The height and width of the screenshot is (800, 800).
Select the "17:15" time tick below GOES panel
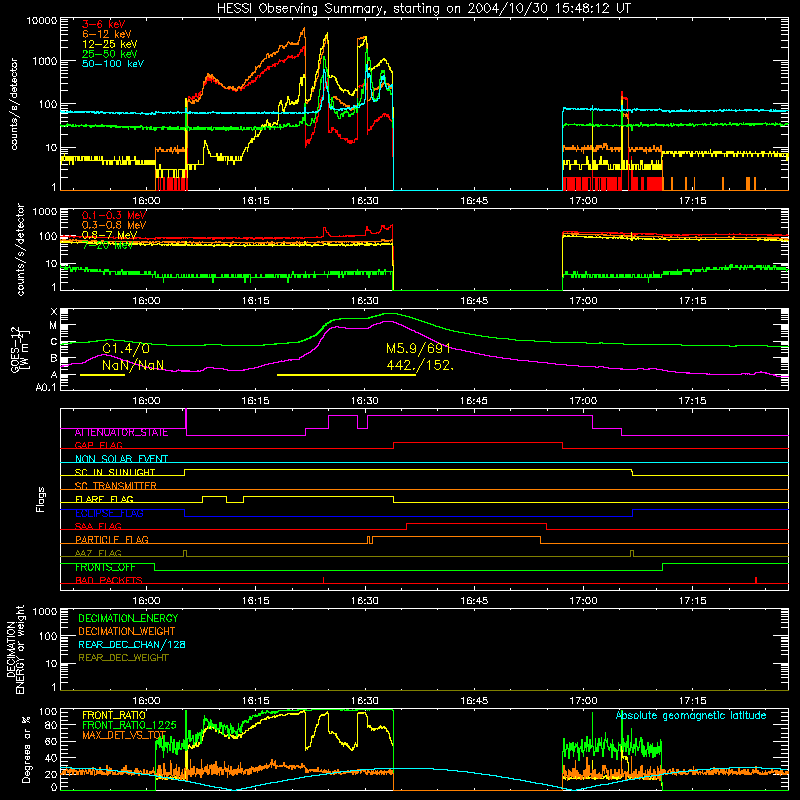(692, 401)
